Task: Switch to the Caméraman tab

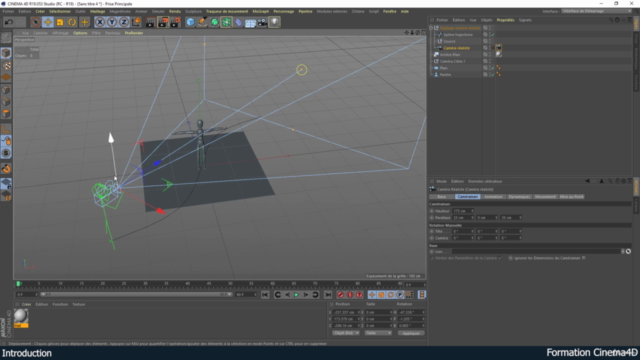Action: (468, 197)
